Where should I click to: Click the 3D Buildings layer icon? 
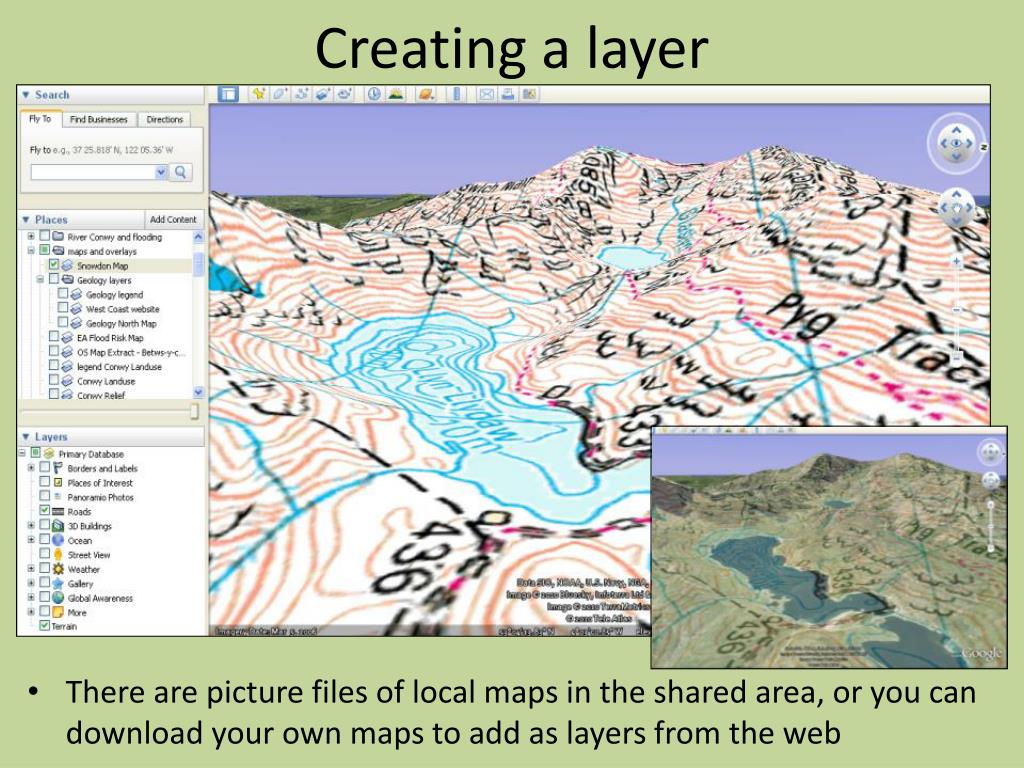coord(58,526)
